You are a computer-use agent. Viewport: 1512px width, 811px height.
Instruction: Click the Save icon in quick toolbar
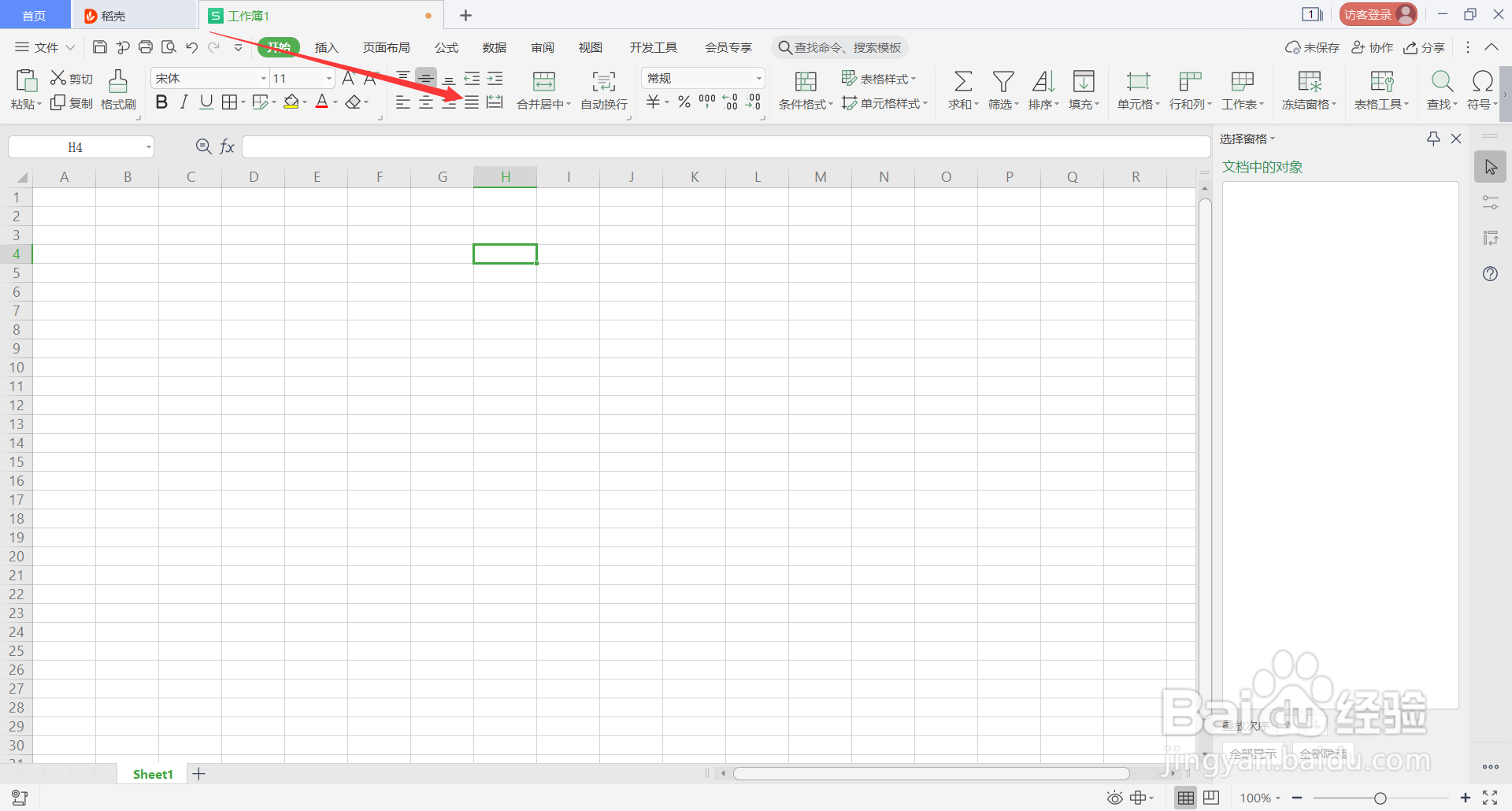[100, 47]
